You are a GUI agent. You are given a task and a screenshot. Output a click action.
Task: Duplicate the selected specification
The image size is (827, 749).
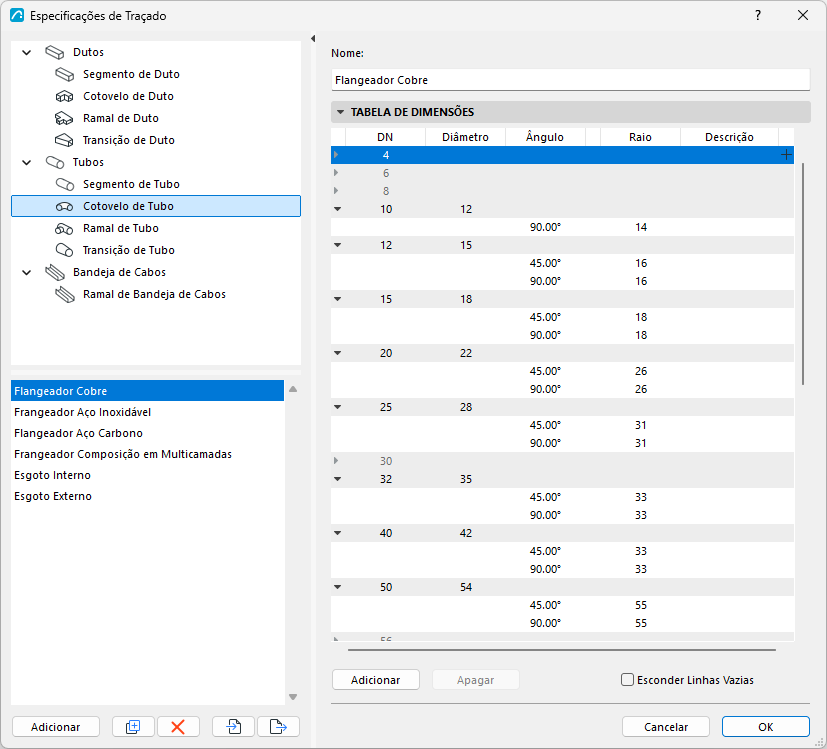coord(133,727)
